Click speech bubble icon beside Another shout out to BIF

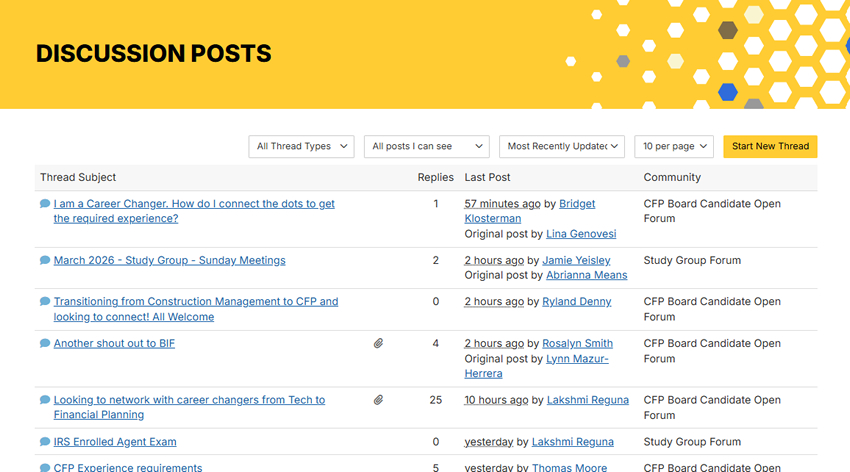pos(45,344)
